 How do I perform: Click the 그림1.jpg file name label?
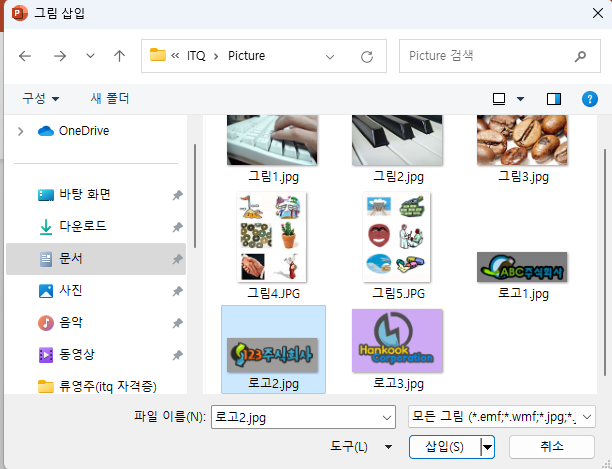coord(273,177)
